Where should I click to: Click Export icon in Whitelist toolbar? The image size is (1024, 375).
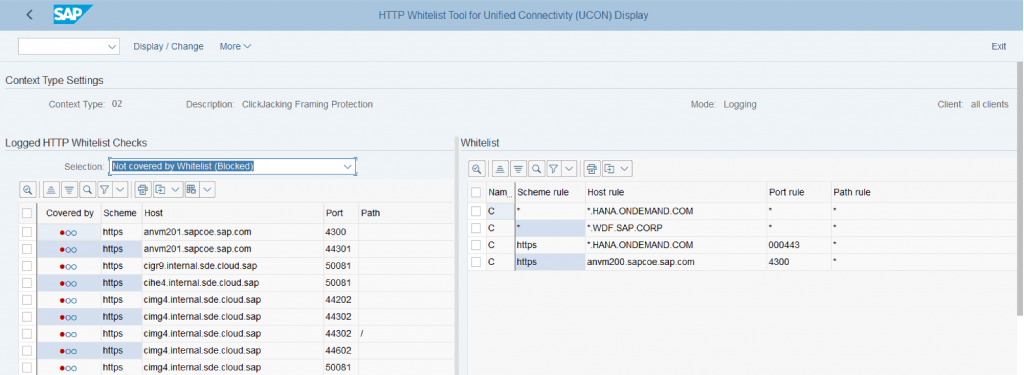click(x=609, y=169)
